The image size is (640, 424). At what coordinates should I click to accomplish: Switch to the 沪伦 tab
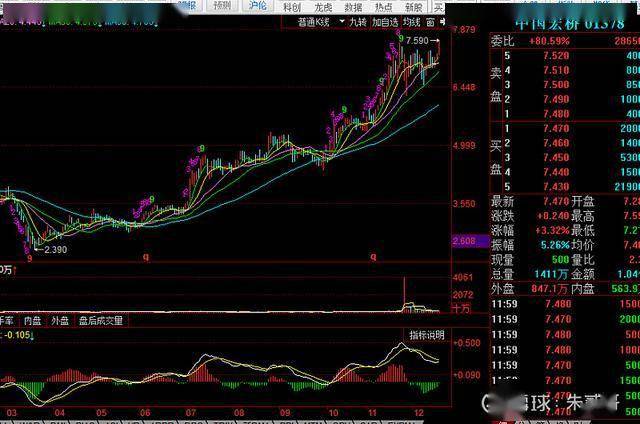pos(258,6)
